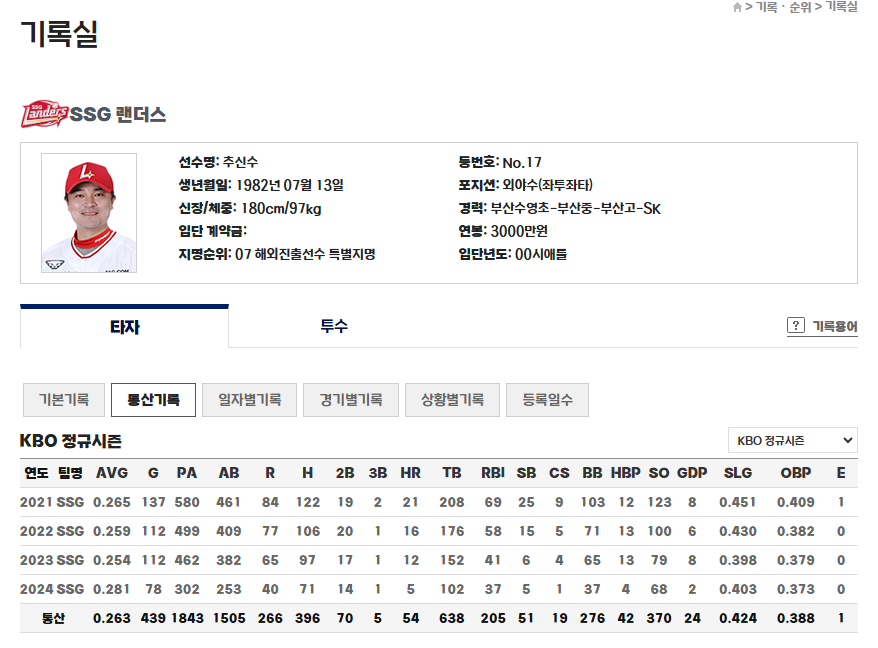Open the 일자별기록 daily records
This screenshot has height=648, width=878.
point(248,400)
